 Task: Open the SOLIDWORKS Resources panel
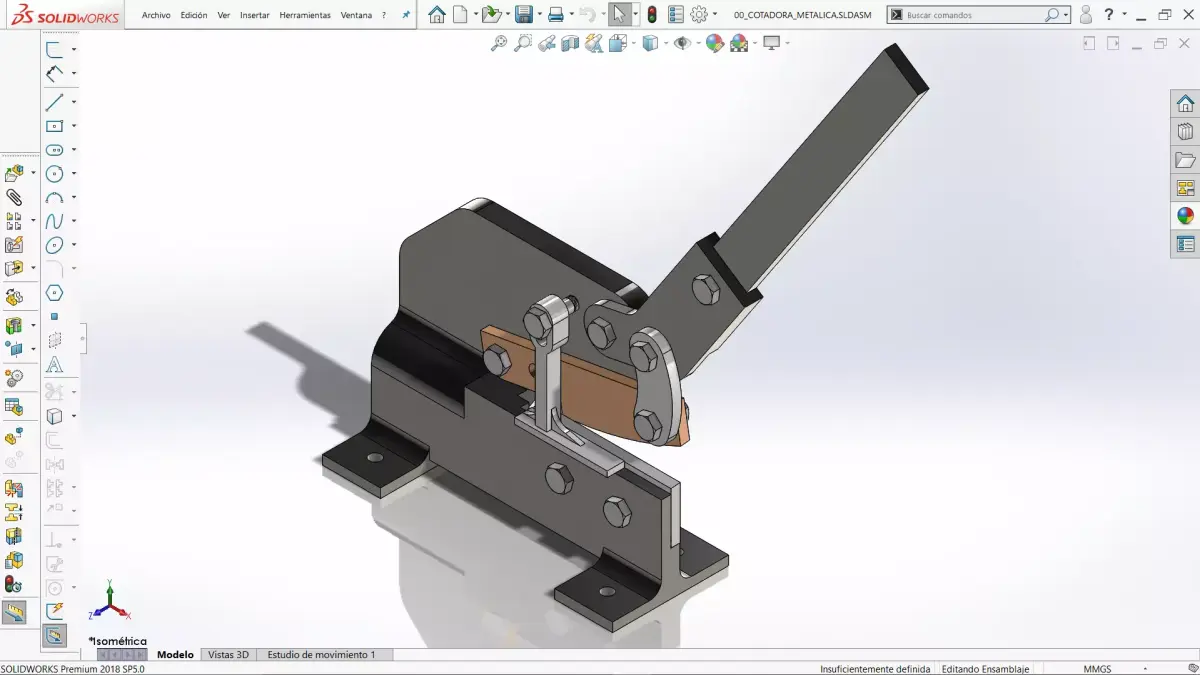pos(1186,102)
